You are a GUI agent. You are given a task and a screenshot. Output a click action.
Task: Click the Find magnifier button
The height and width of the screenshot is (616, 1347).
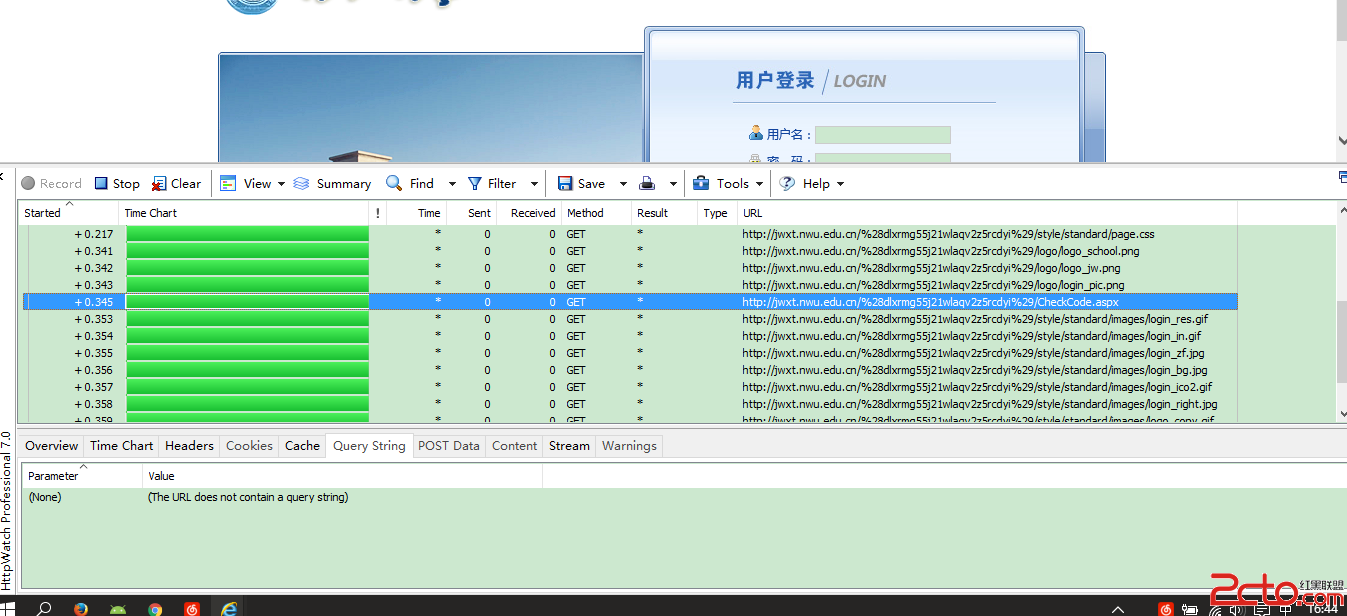click(x=410, y=183)
